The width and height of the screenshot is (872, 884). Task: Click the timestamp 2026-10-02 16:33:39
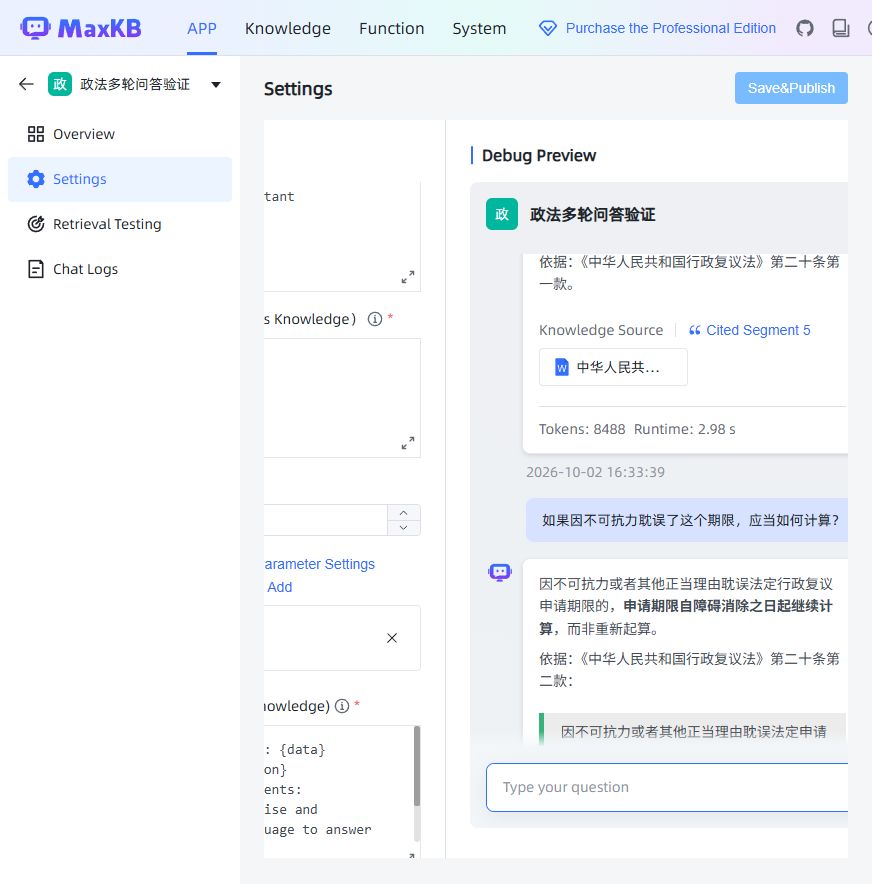point(595,472)
